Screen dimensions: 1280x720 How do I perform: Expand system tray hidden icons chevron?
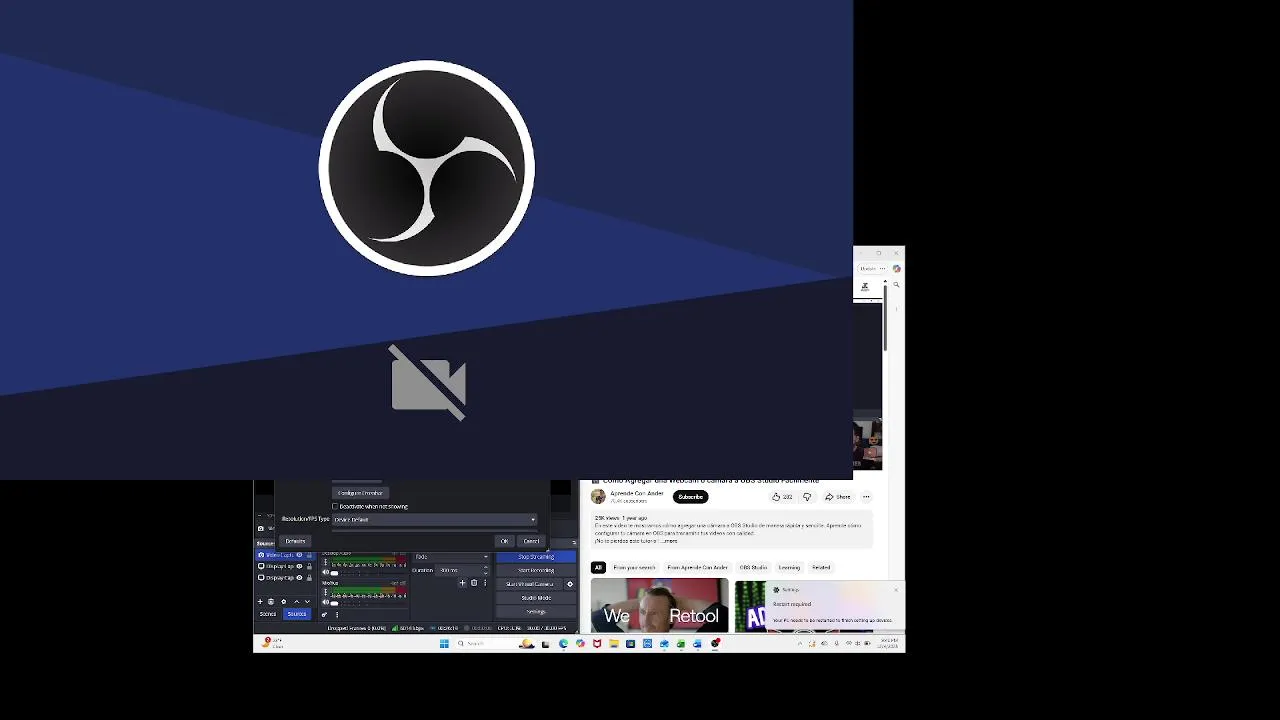[800, 643]
